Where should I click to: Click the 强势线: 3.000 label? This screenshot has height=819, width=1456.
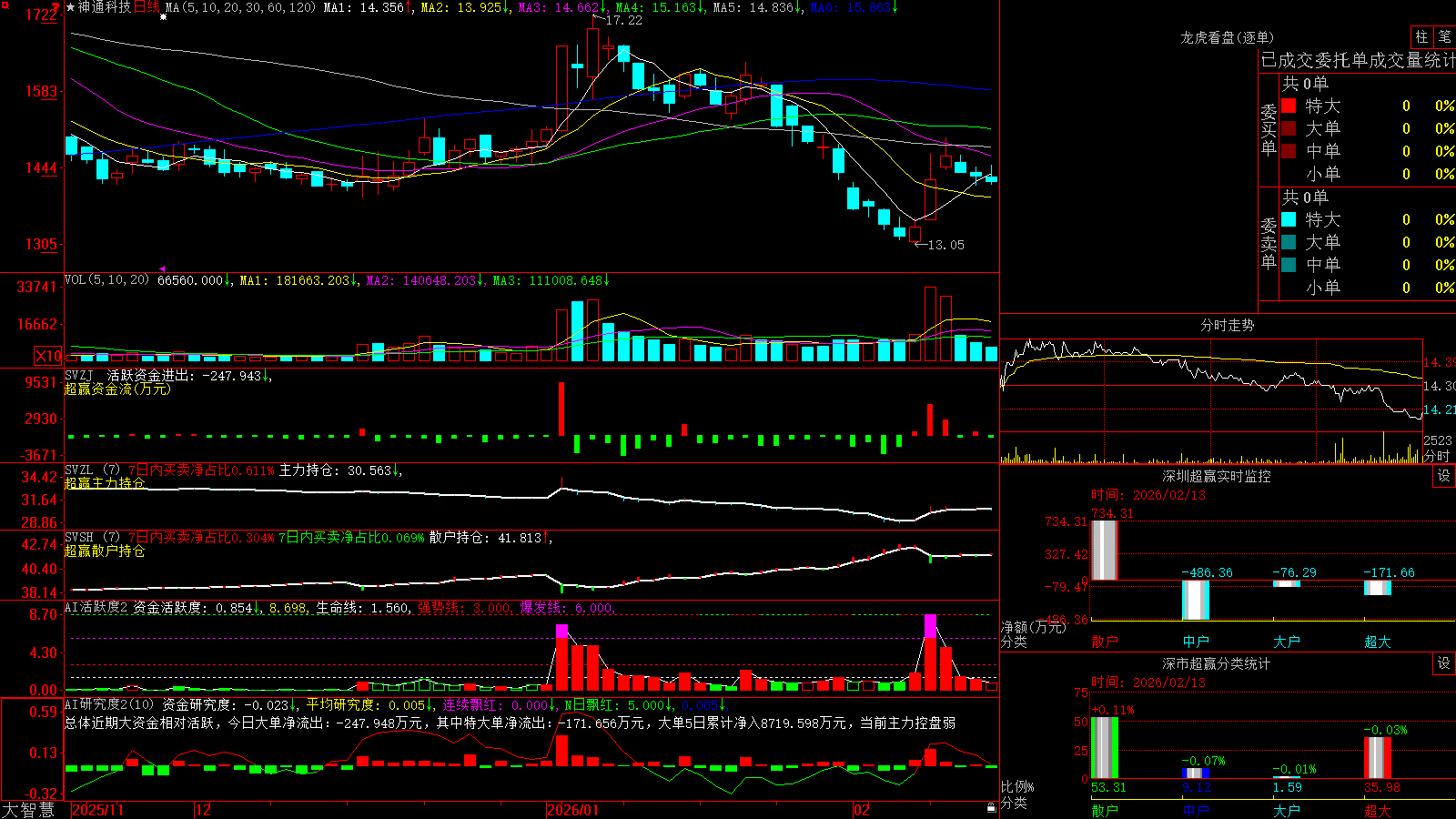(x=464, y=607)
